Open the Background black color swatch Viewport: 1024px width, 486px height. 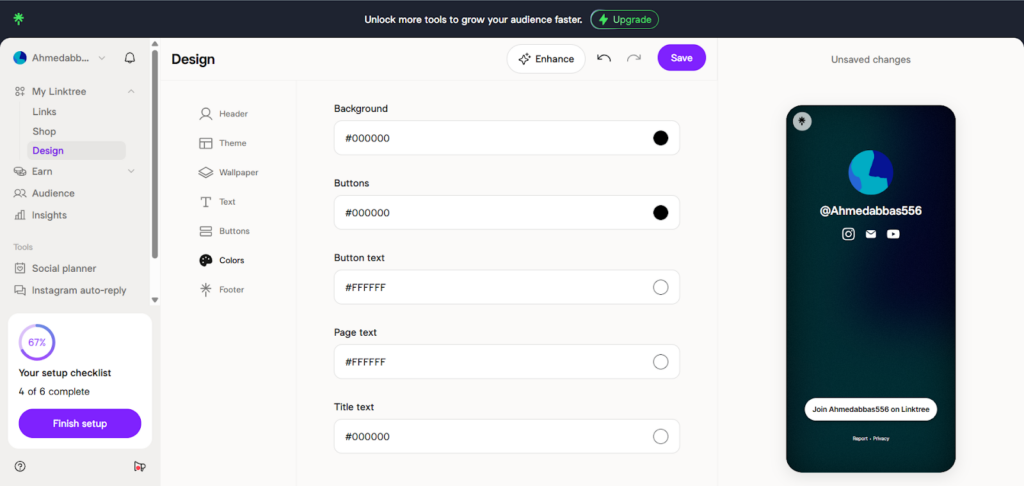point(660,138)
